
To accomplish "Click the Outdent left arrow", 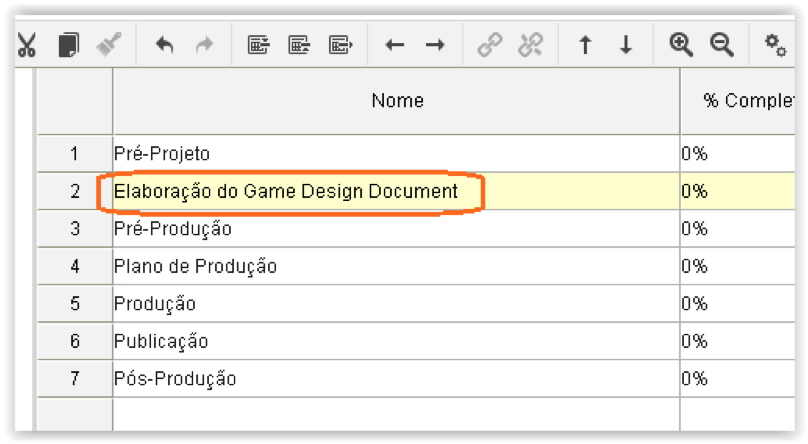I will point(395,45).
